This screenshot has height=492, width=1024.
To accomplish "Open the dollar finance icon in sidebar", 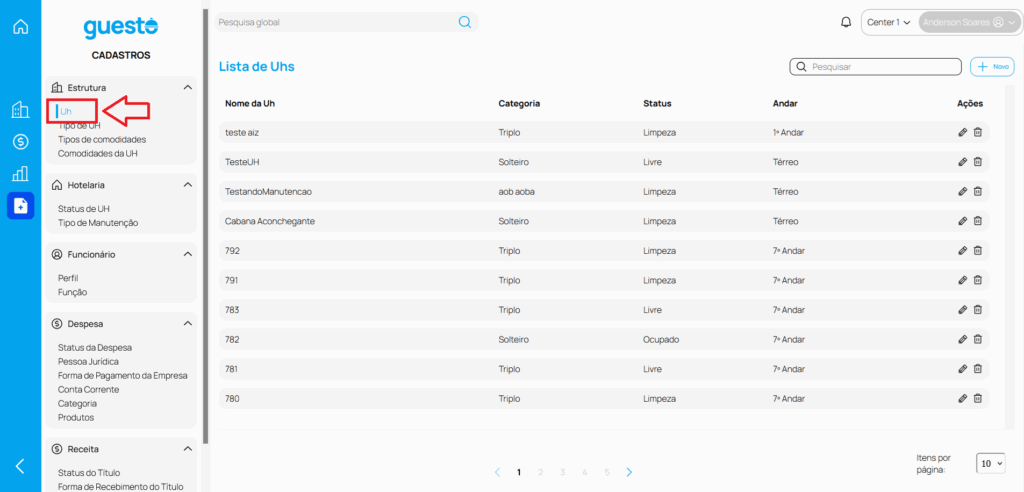I will click(x=20, y=142).
